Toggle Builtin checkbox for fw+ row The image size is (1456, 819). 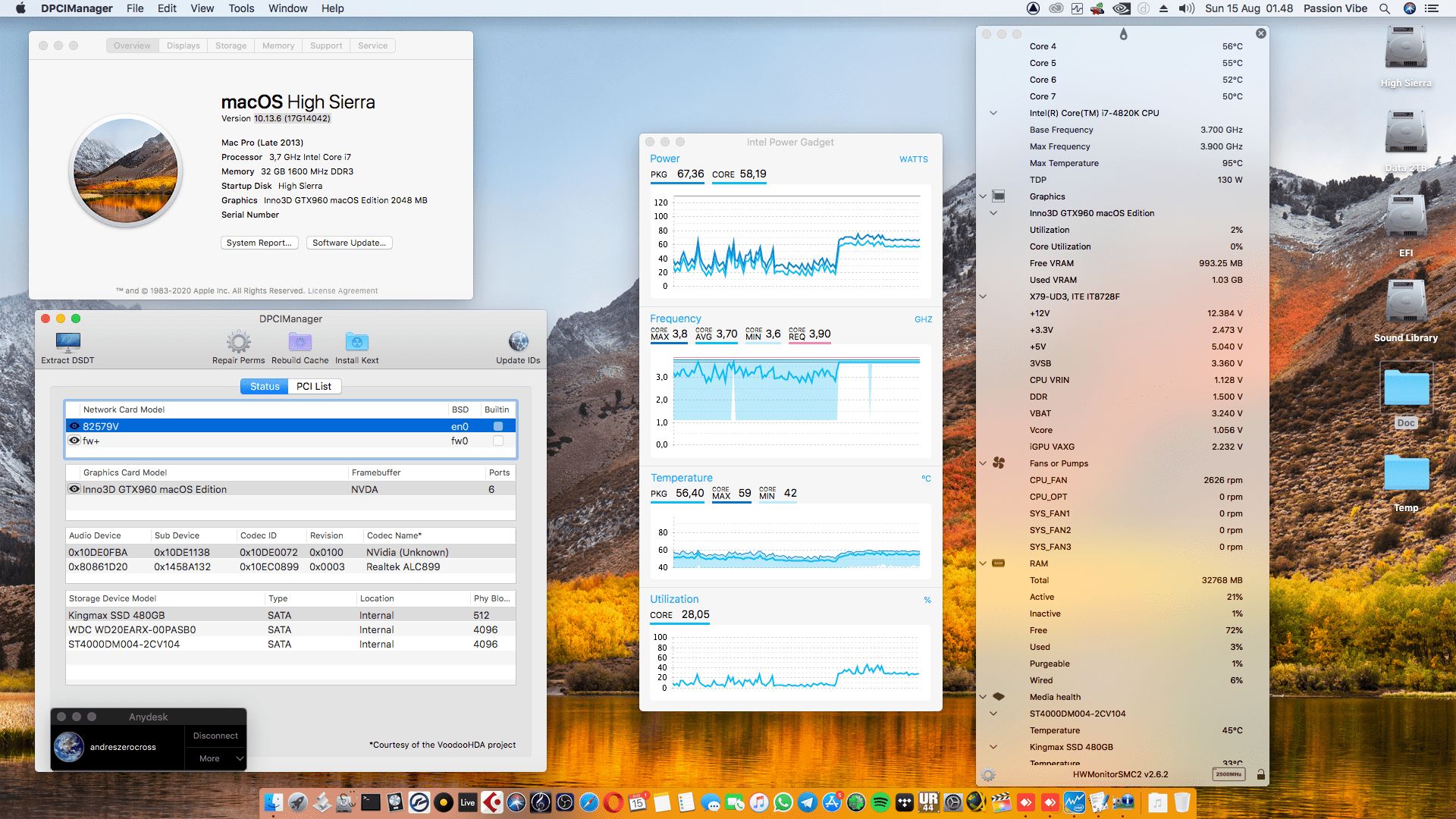[498, 441]
